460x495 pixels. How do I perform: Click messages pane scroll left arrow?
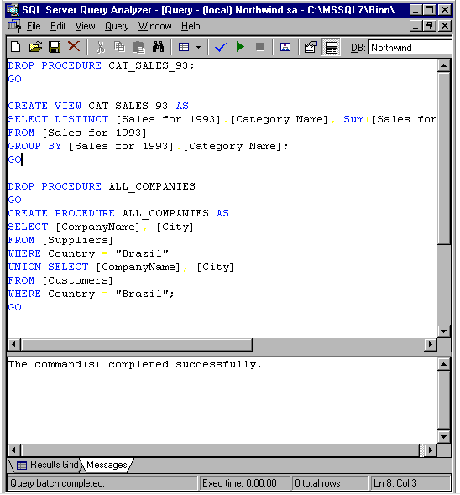(x=14, y=450)
